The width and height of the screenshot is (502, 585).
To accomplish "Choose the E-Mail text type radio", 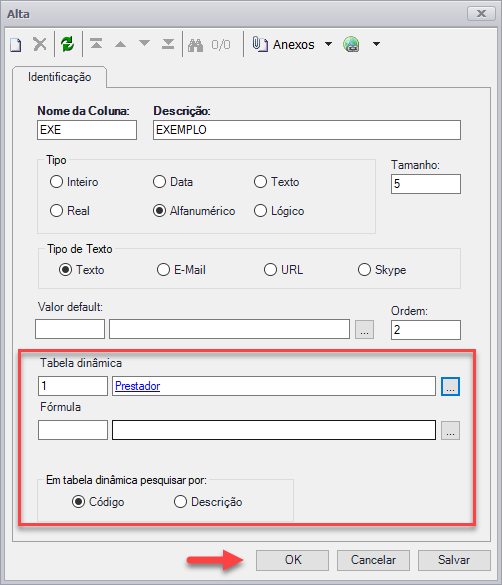I will 163,269.
